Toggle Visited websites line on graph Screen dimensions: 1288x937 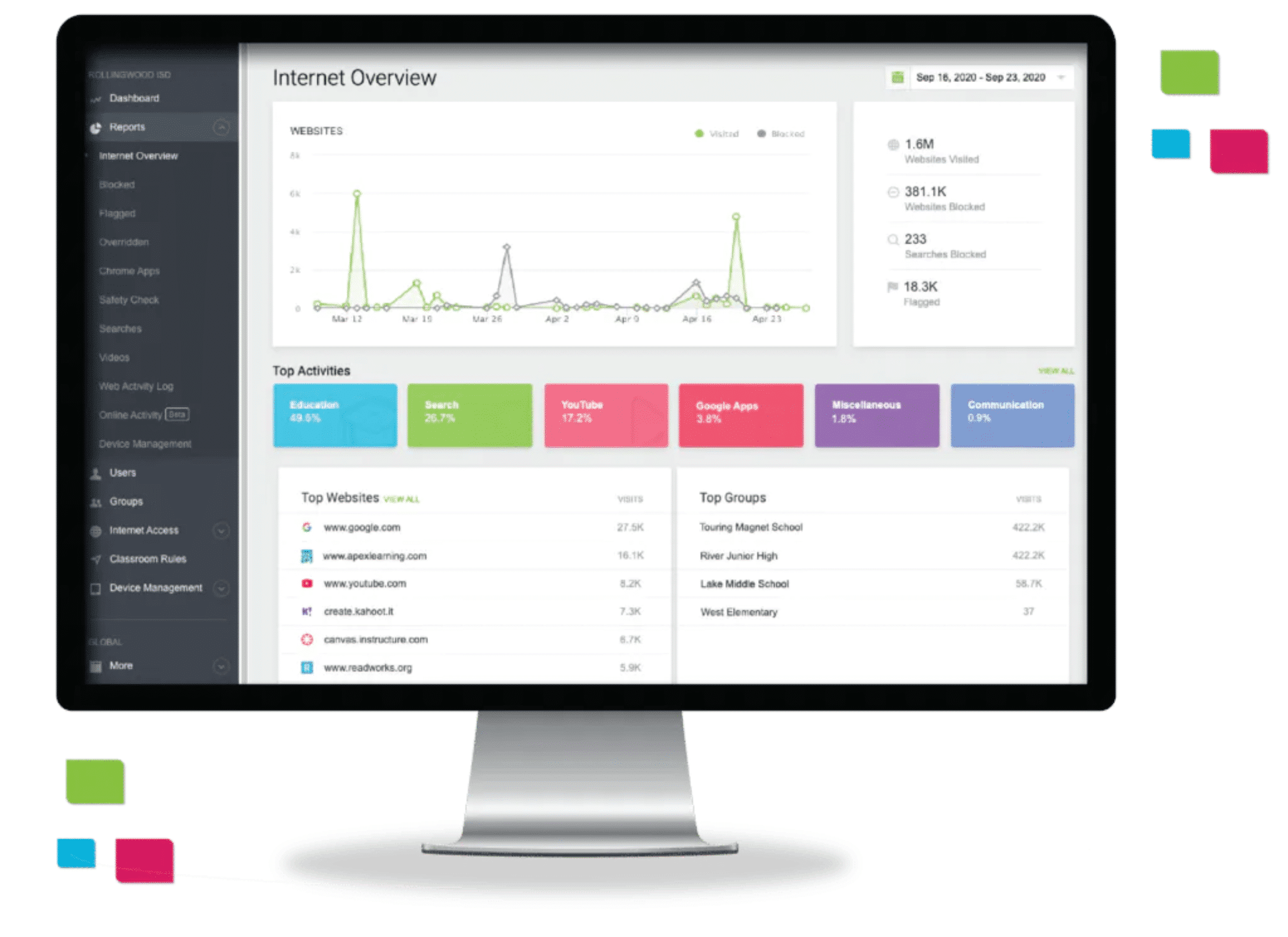pos(711,130)
